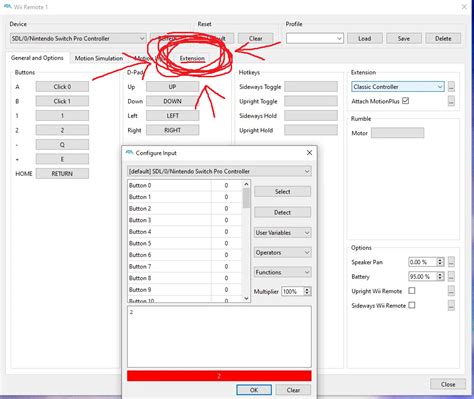Click the Load profile button
The width and height of the screenshot is (474, 399).
point(365,39)
